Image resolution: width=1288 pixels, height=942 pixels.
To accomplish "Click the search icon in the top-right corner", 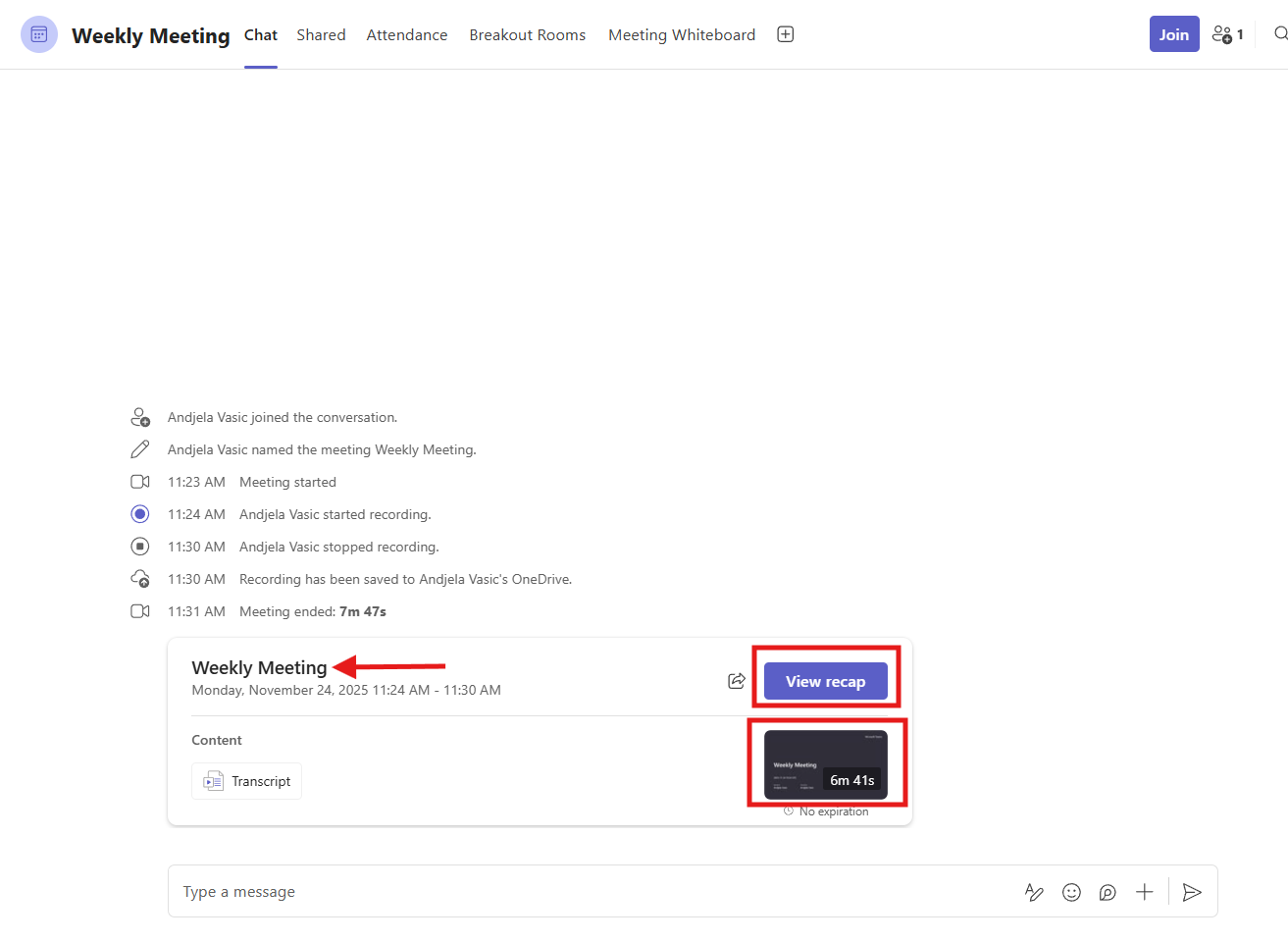I will (1280, 33).
